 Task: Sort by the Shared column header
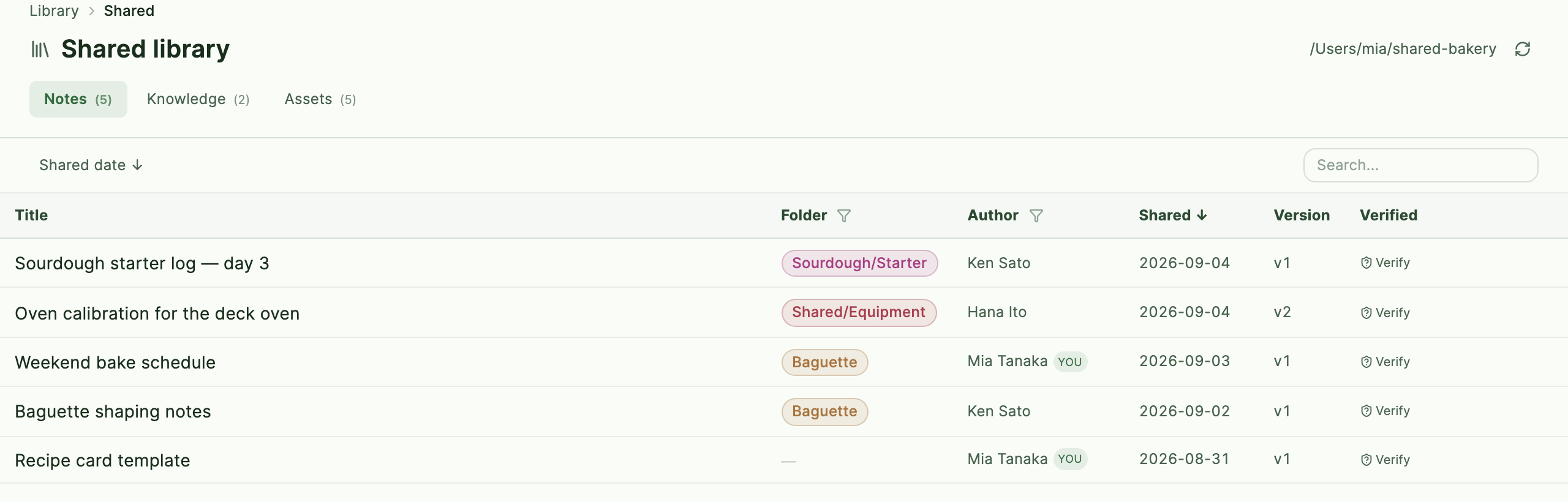point(1173,215)
